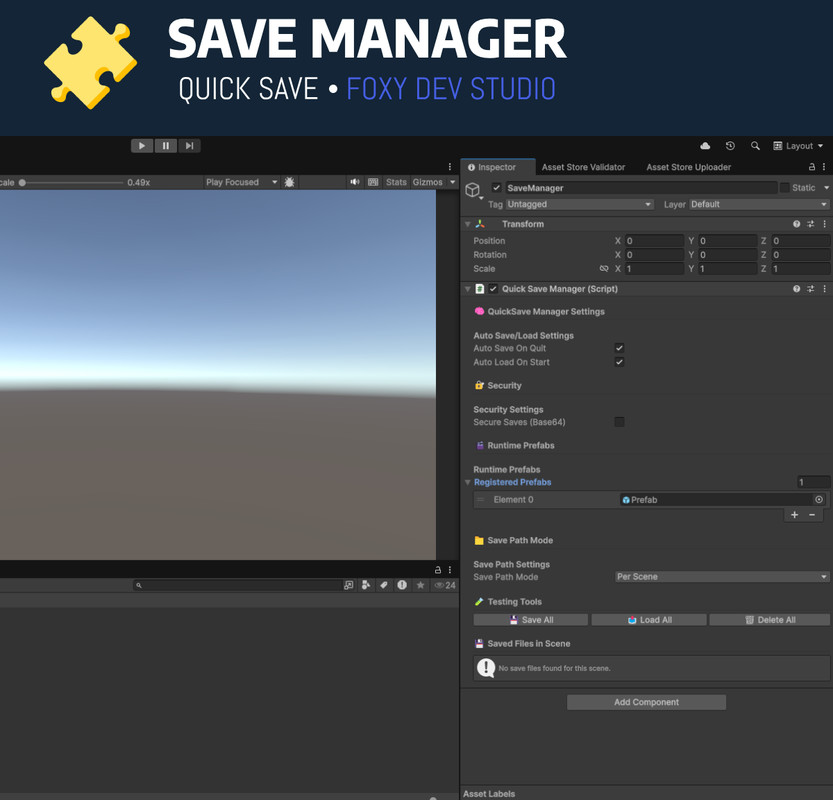The height and width of the screenshot is (800, 833).
Task: Open Transform component help icon
Action: [797, 224]
